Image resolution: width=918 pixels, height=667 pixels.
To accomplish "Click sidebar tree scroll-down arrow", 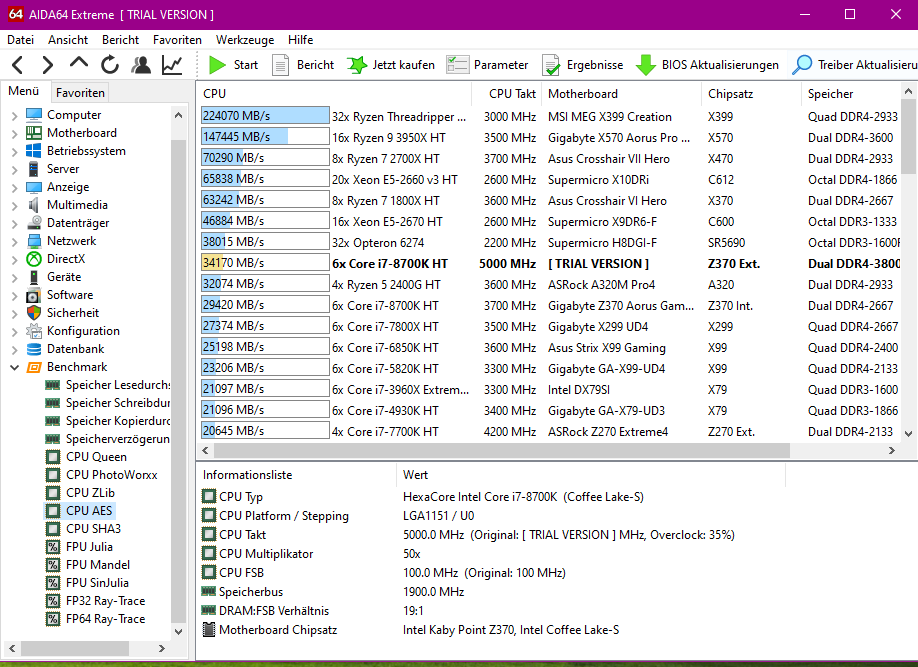I will [x=179, y=632].
